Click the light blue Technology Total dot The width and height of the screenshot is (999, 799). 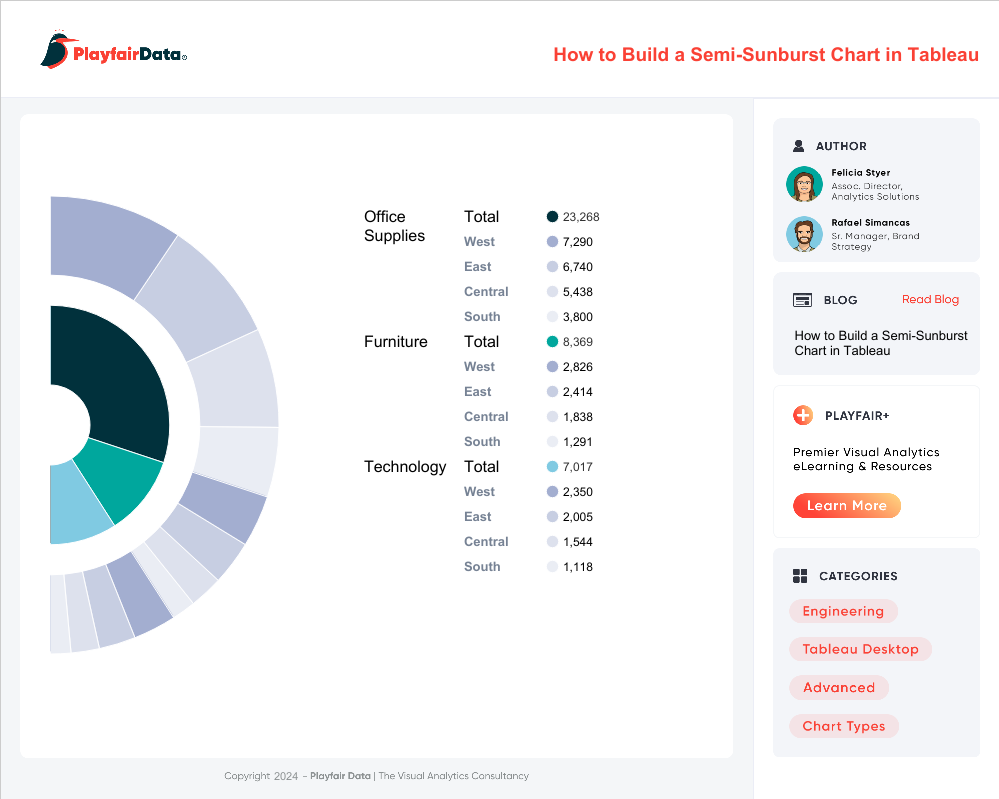[552, 467]
